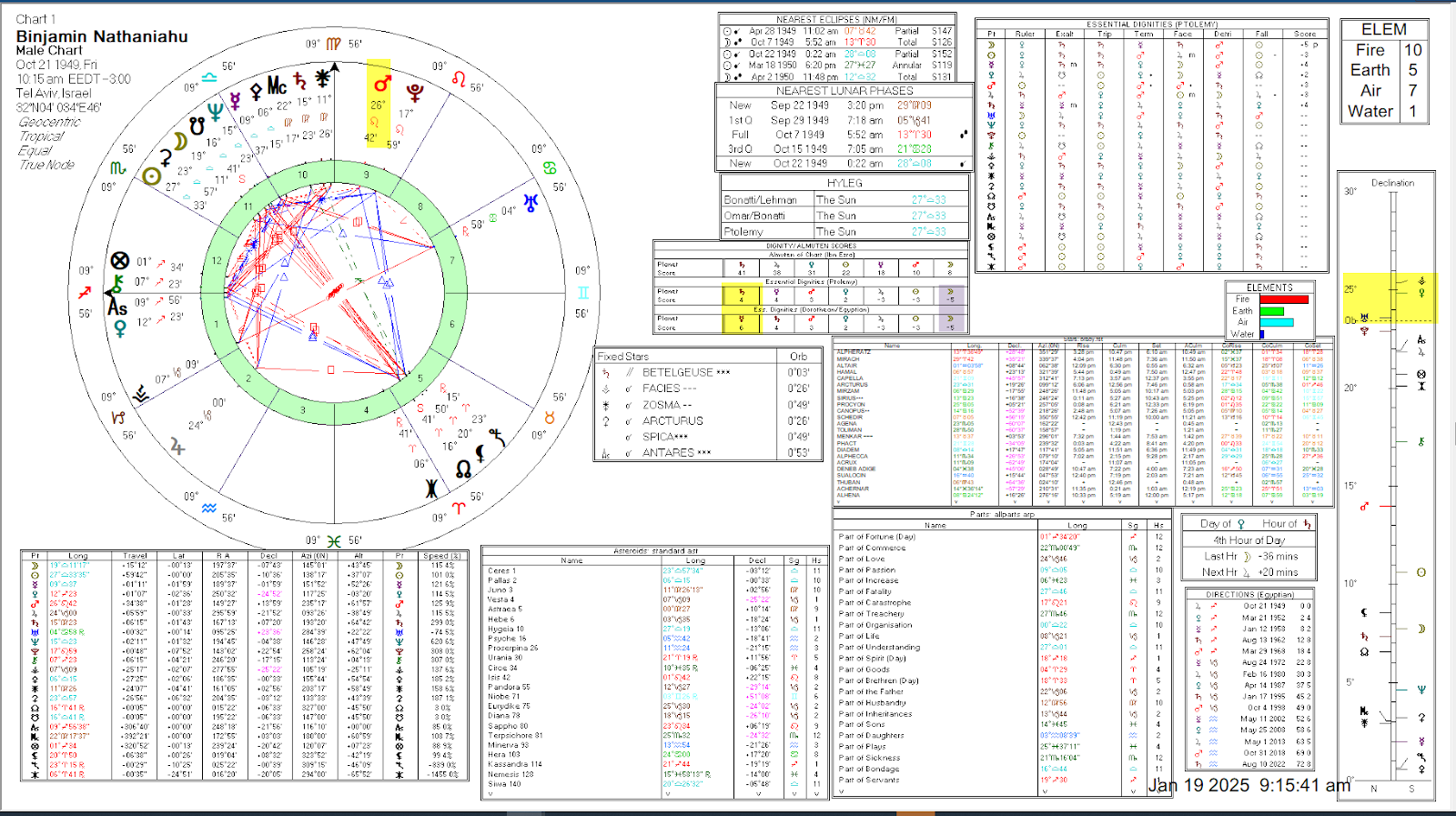
Task: Click the Capricorn sign glyph on outer ring
Action: pyautogui.click(x=118, y=418)
